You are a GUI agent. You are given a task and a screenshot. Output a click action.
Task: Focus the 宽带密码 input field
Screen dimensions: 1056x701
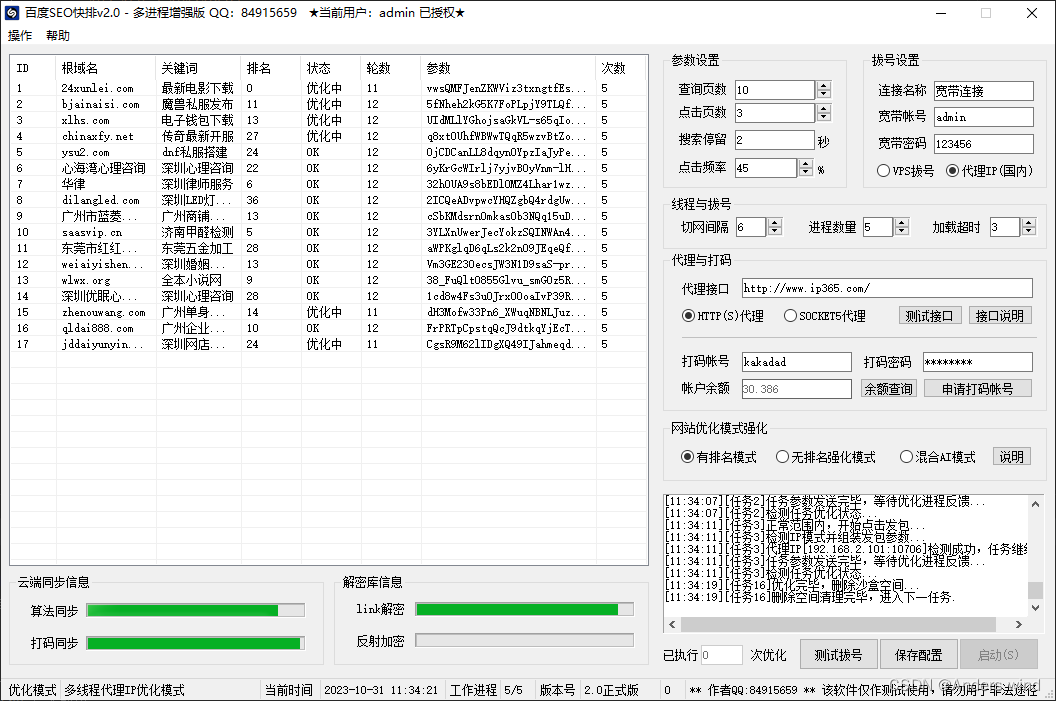983,144
